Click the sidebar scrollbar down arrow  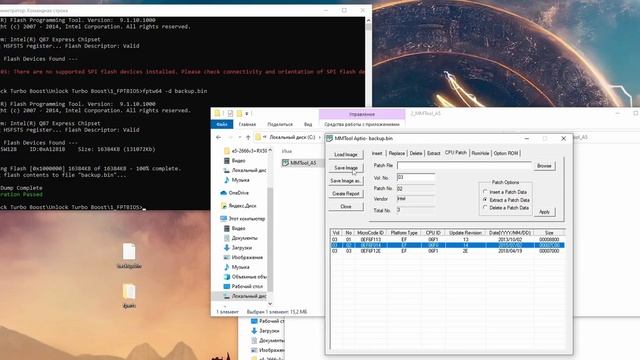click(270, 304)
